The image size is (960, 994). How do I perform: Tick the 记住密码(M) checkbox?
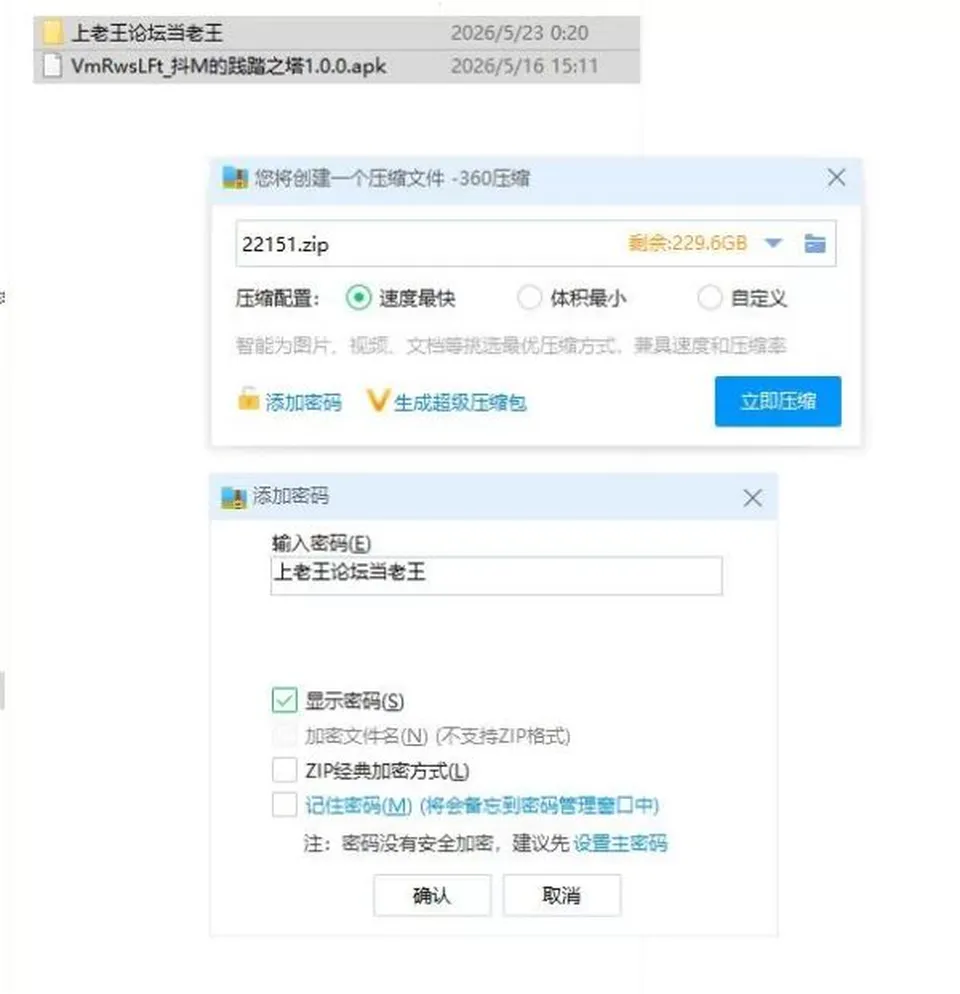(284, 805)
